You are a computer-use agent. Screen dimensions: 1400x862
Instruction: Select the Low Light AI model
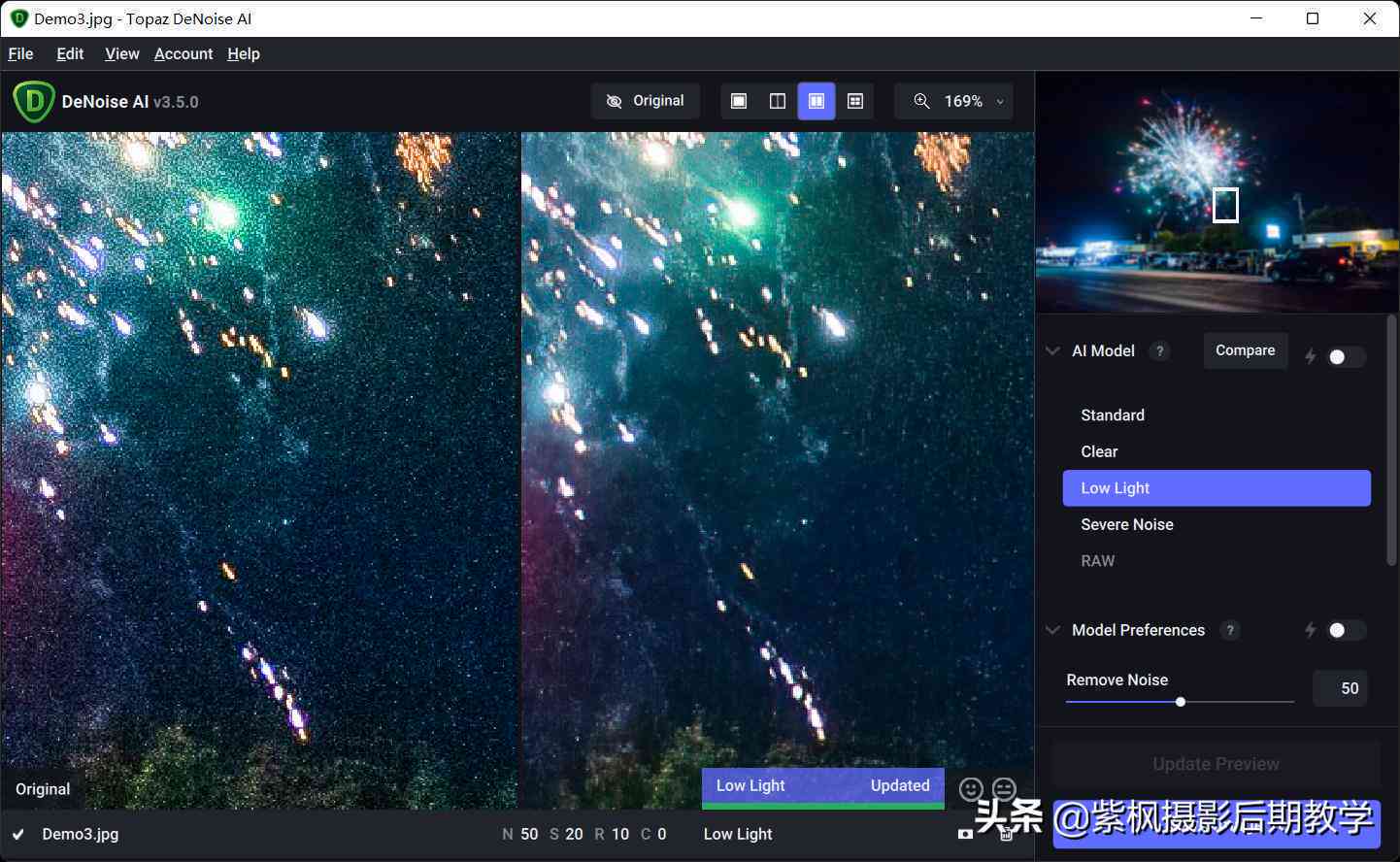pyautogui.click(x=1217, y=488)
